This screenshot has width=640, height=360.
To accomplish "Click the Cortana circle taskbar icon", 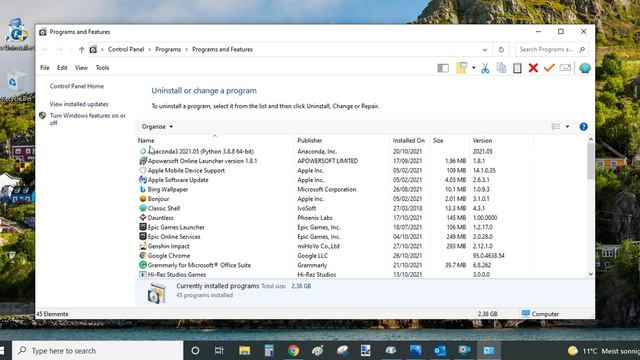I will (x=195, y=351).
